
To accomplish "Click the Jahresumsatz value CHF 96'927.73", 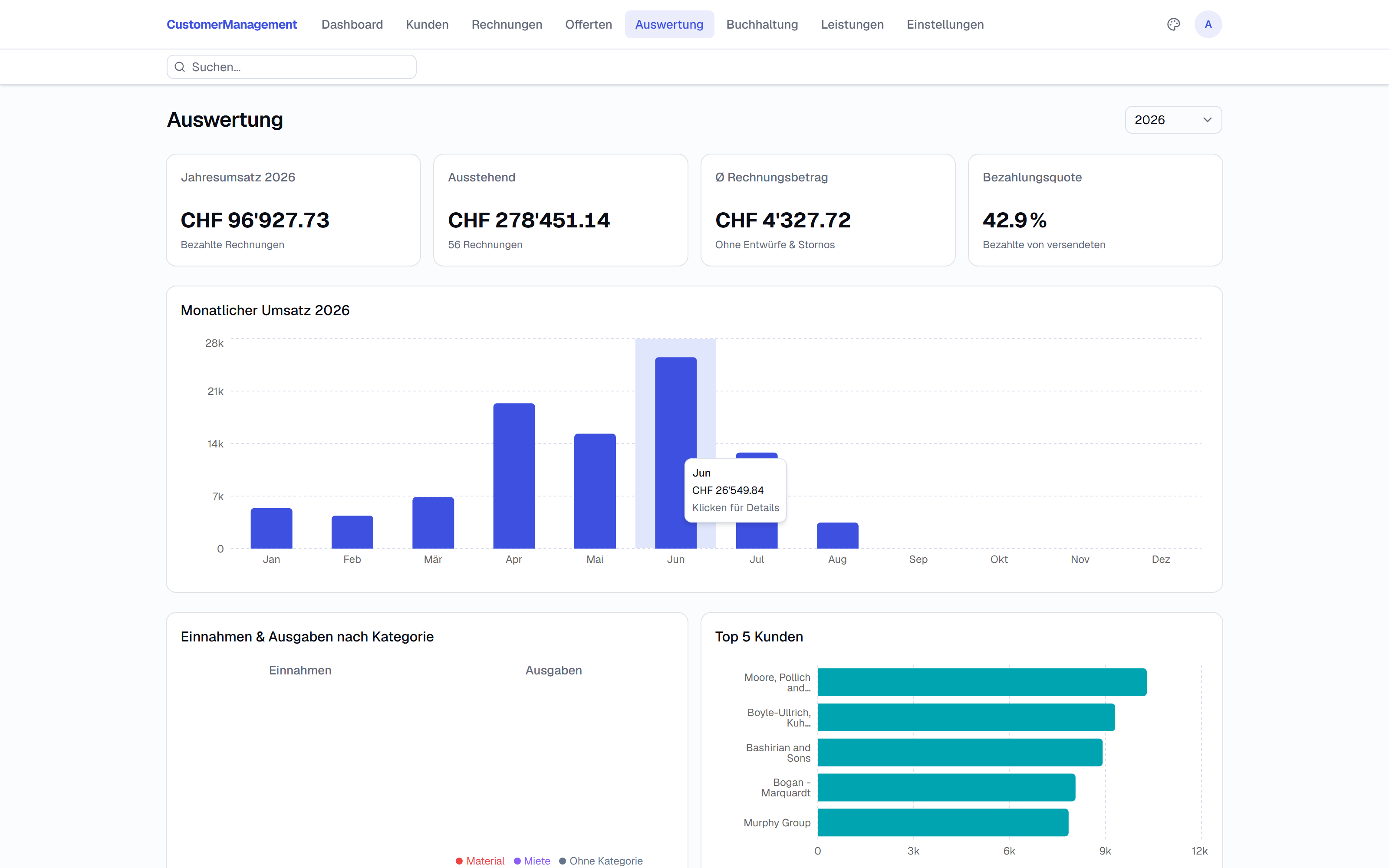I will click(255, 220).
